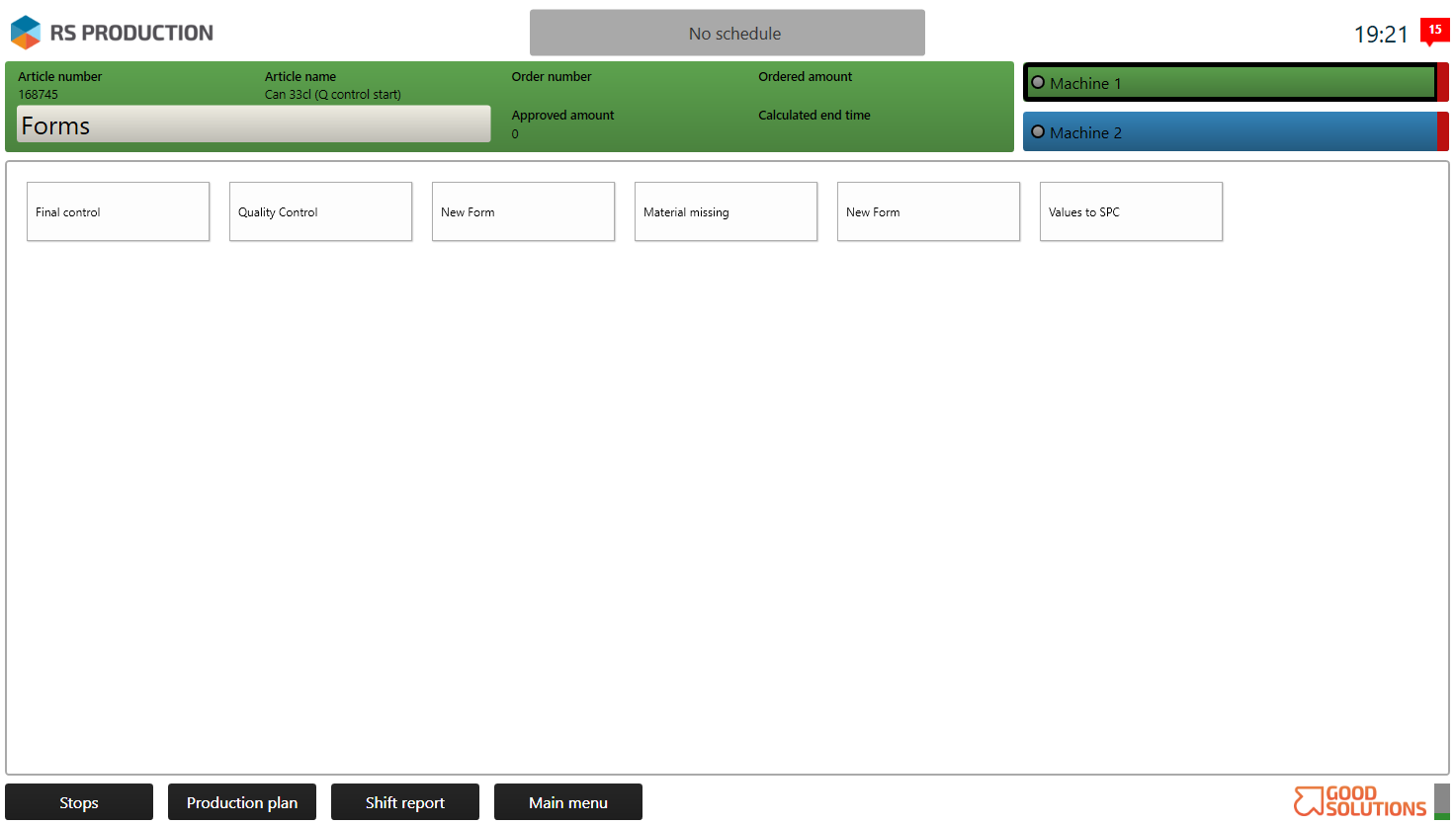Open the Final control form
This screenshot has width=1456, height=825.
(118, 211)
